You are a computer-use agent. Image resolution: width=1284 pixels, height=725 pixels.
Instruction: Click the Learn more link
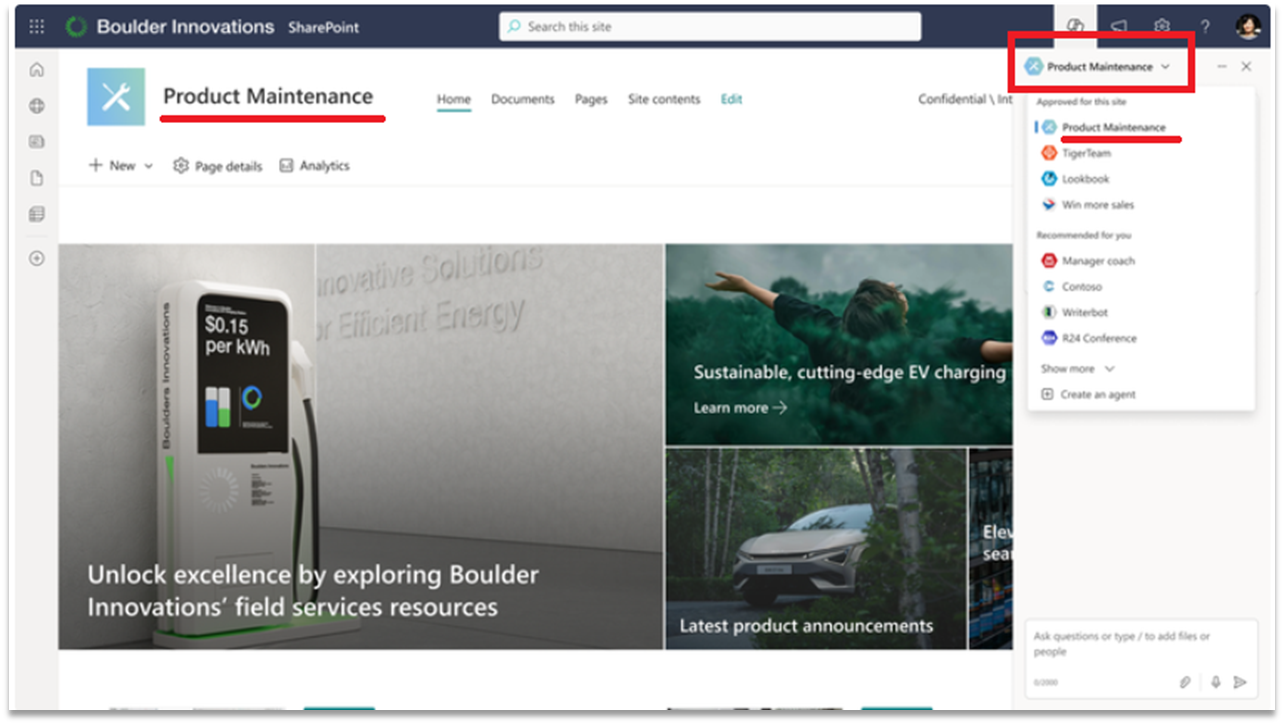(x=740, y=408)
